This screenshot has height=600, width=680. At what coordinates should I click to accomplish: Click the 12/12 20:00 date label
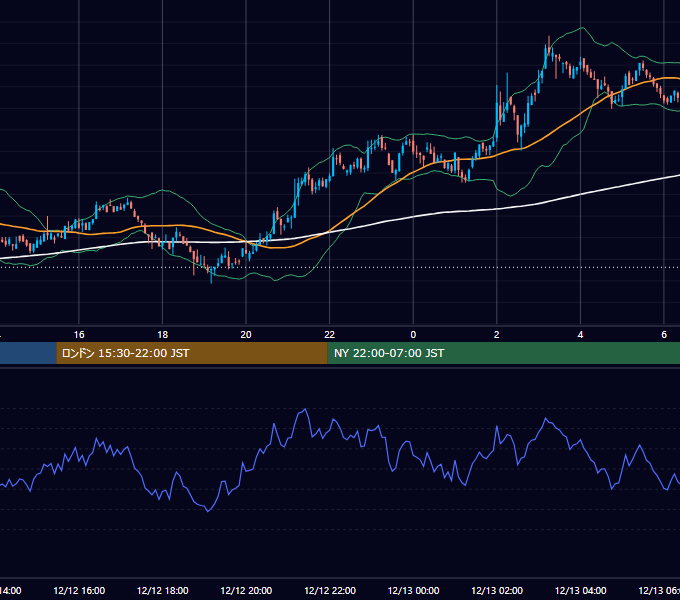[x=246, y=590]
